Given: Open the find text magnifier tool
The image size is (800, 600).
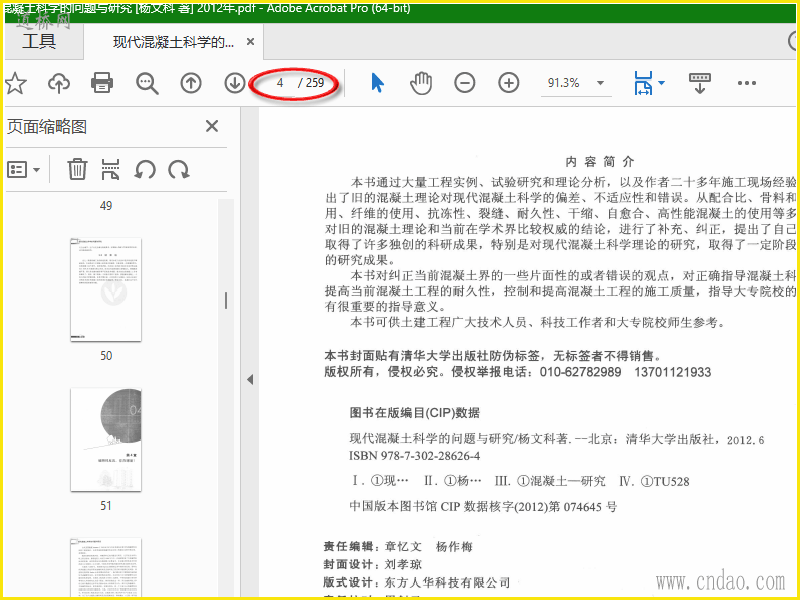Looking at the screenshot, I should [x=147, y=83].
